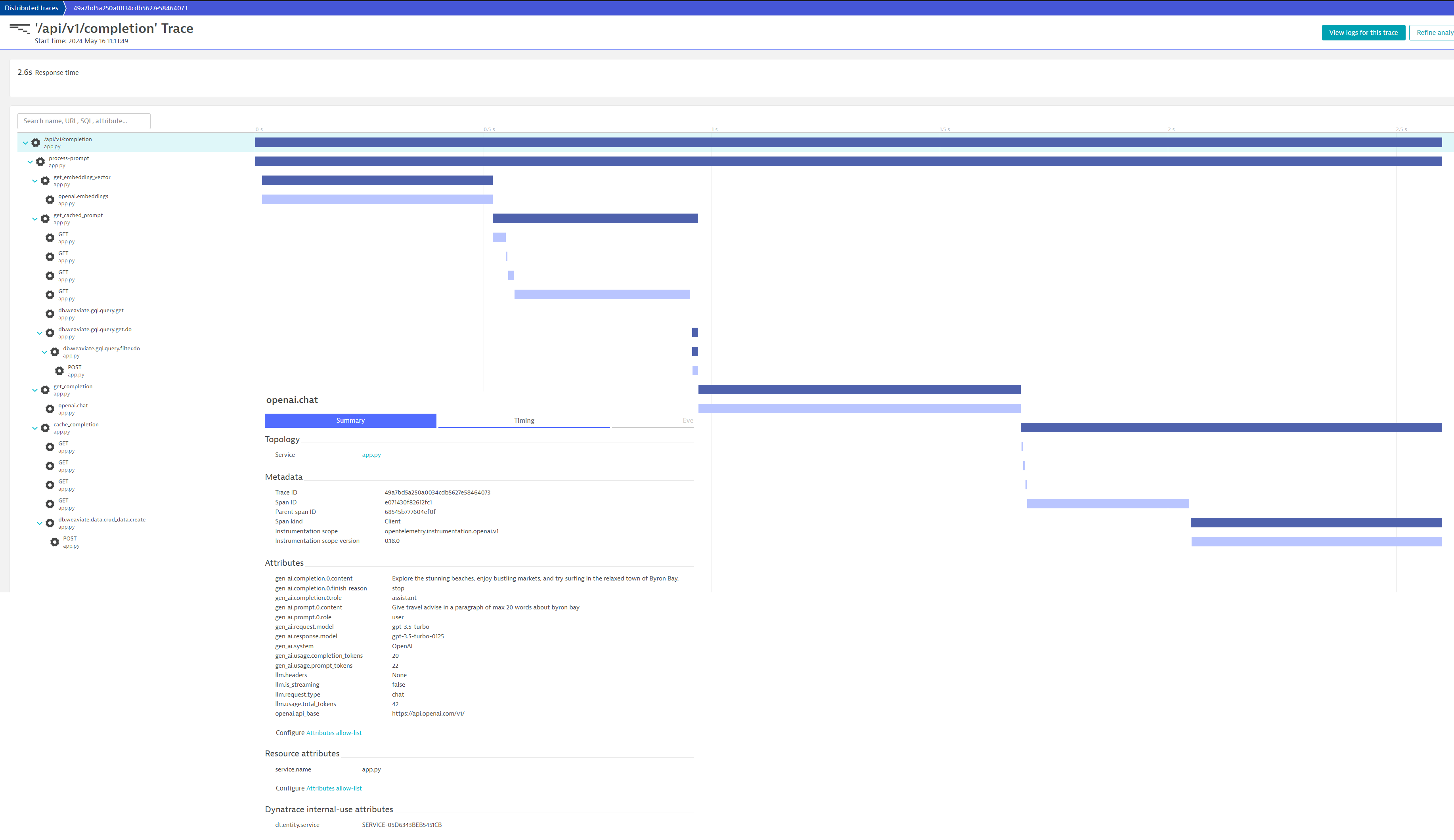This screenshot has width=1454, height=840.
Task: Click the Attributes allow-list link
Action: click(334, 732)
